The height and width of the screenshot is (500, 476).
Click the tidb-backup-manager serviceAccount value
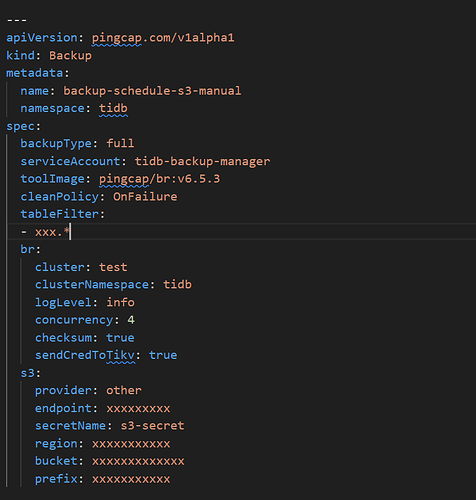pos(202,161)
